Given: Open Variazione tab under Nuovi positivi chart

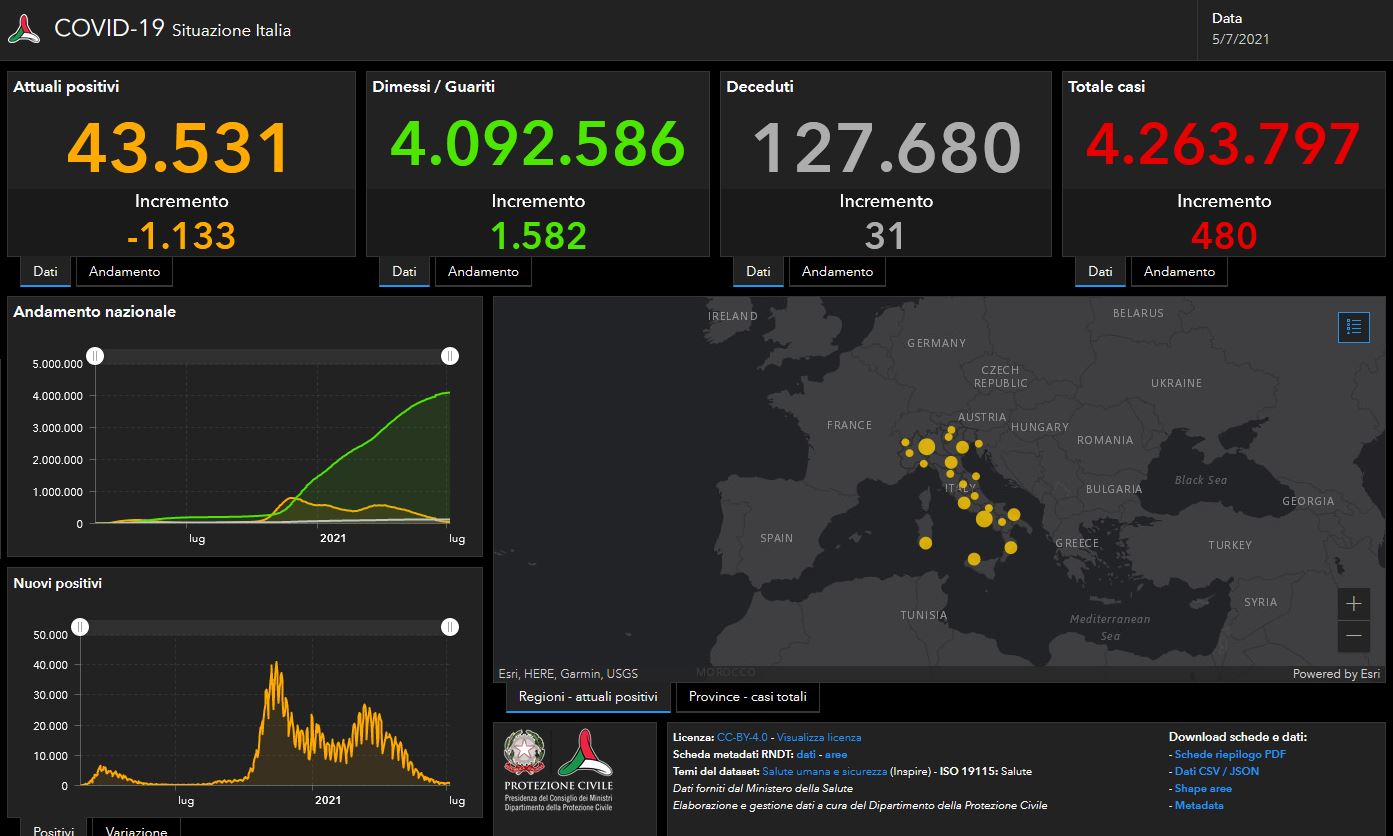Looking at the screenshot, I should pos(136,830).
